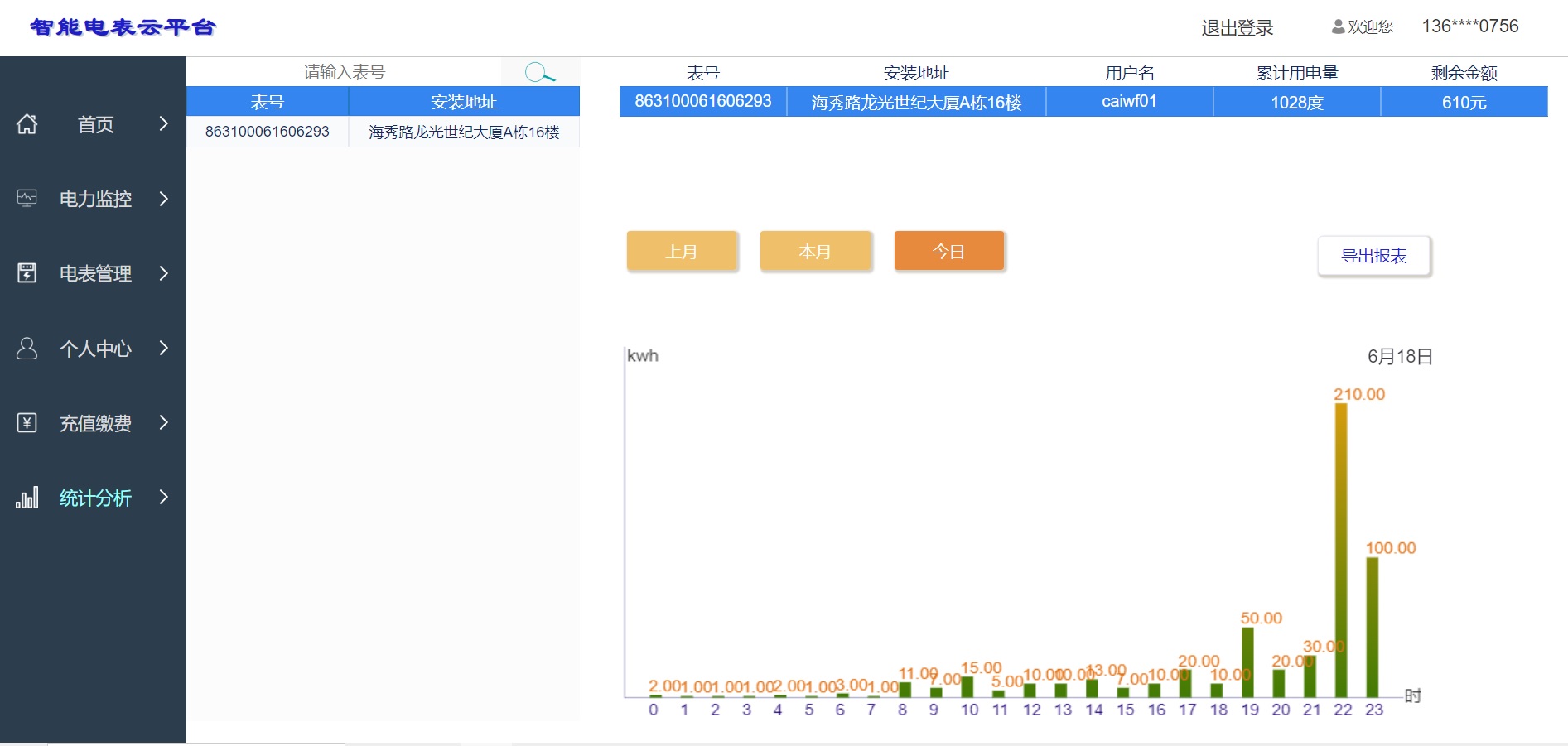
Task: Click the 今日 button
Action: click(x=949, y=251)
